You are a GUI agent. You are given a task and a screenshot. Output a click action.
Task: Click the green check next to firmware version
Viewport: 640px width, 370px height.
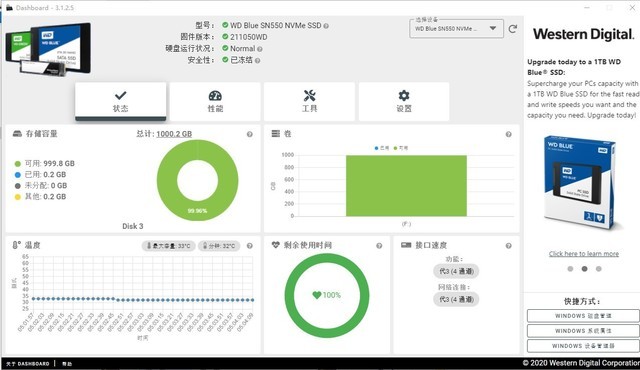pyautogui.click(x=225, y=37)
